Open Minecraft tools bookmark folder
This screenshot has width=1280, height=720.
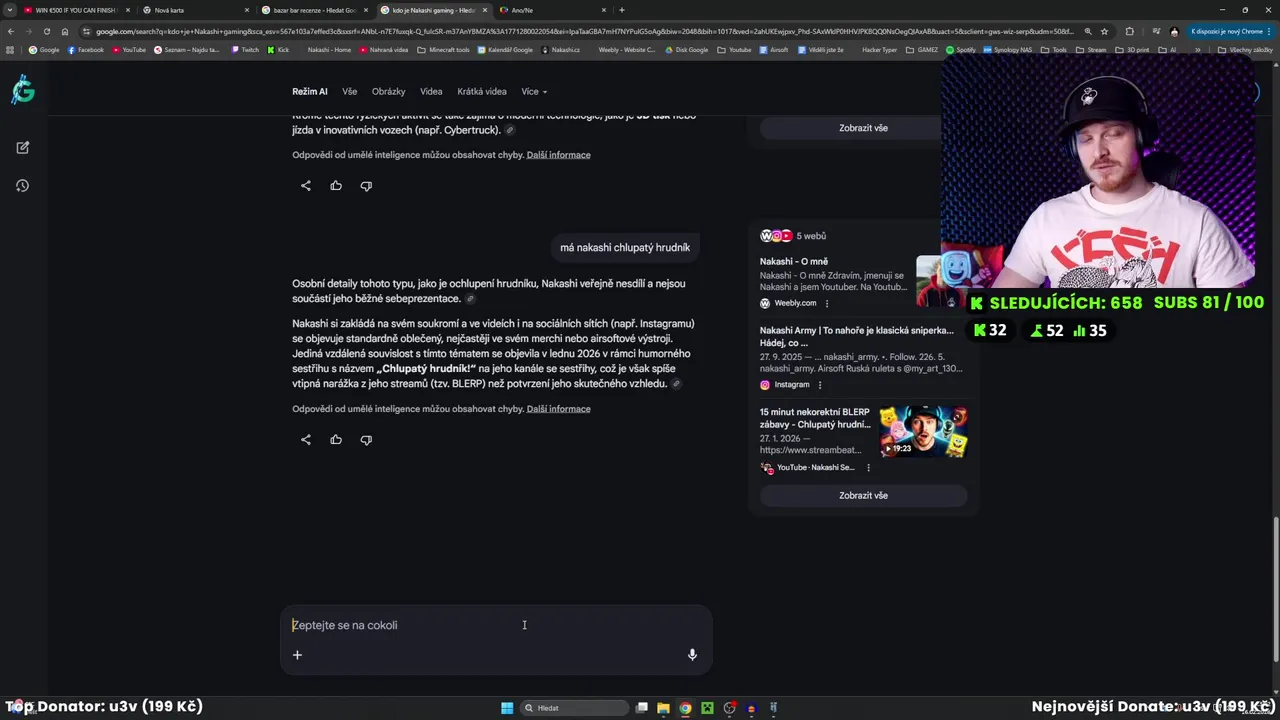[444, 49]
